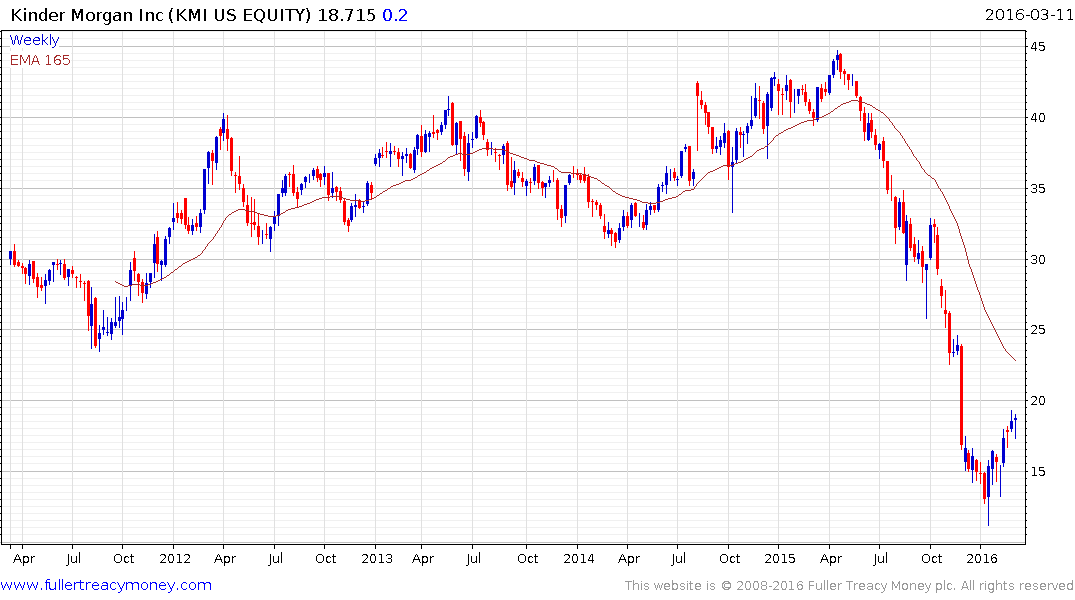Click the 30 price axis label
This screenshot has height=600, width=1075.
1038,259
